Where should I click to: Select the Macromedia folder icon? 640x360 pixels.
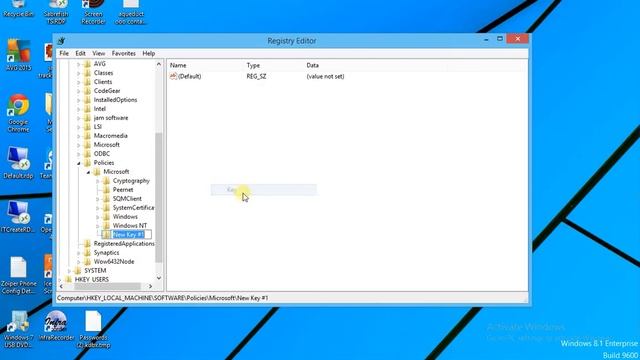(x=87, y=136)
